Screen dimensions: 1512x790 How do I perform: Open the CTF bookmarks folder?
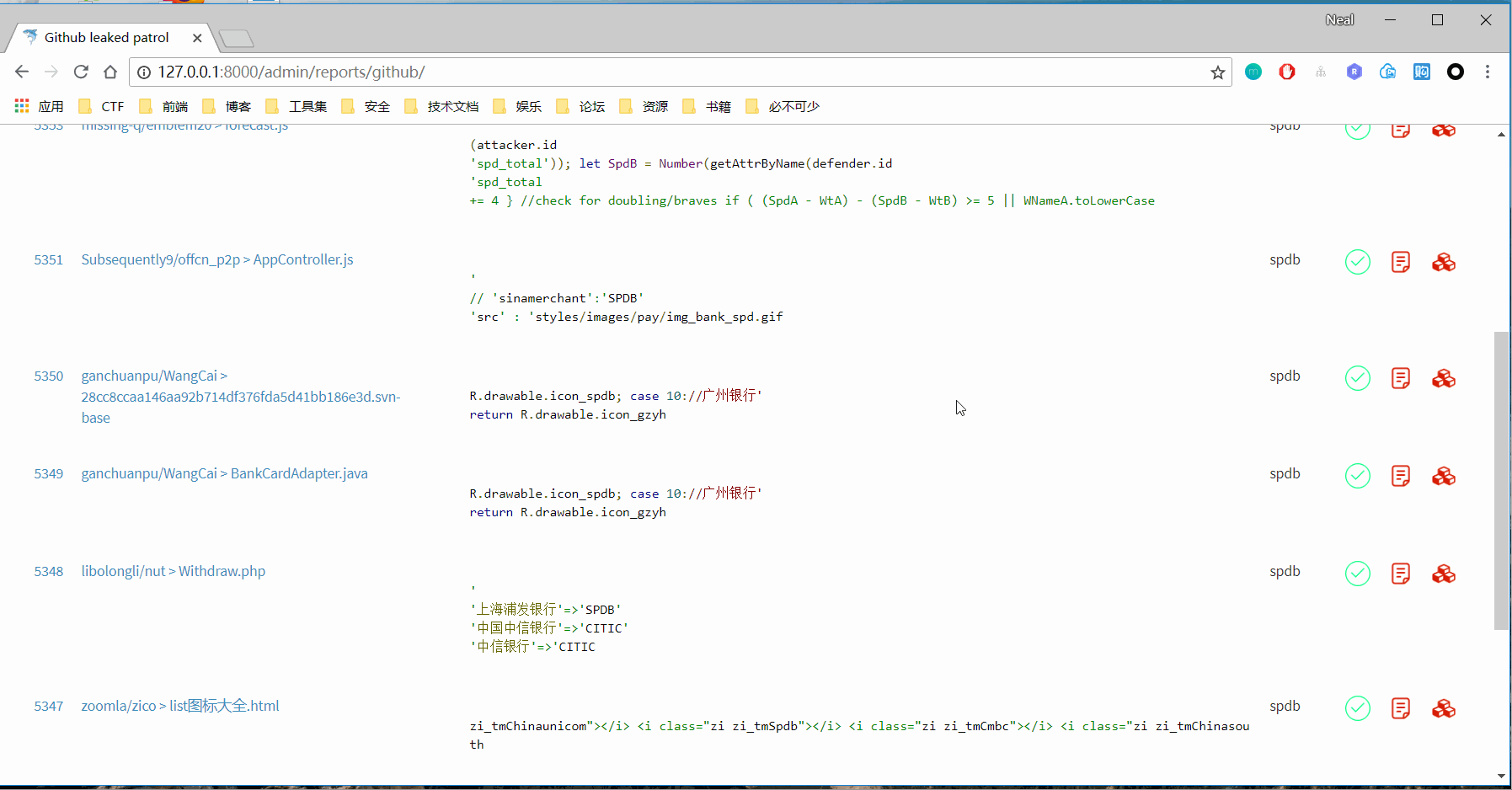(x=101, y=106)
